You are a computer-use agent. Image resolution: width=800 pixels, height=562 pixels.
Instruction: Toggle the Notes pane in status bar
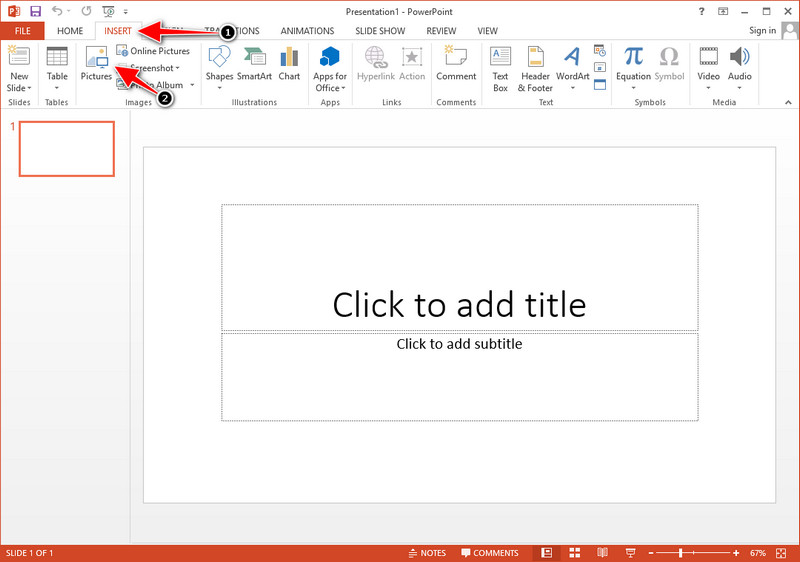tap(427, 553)
